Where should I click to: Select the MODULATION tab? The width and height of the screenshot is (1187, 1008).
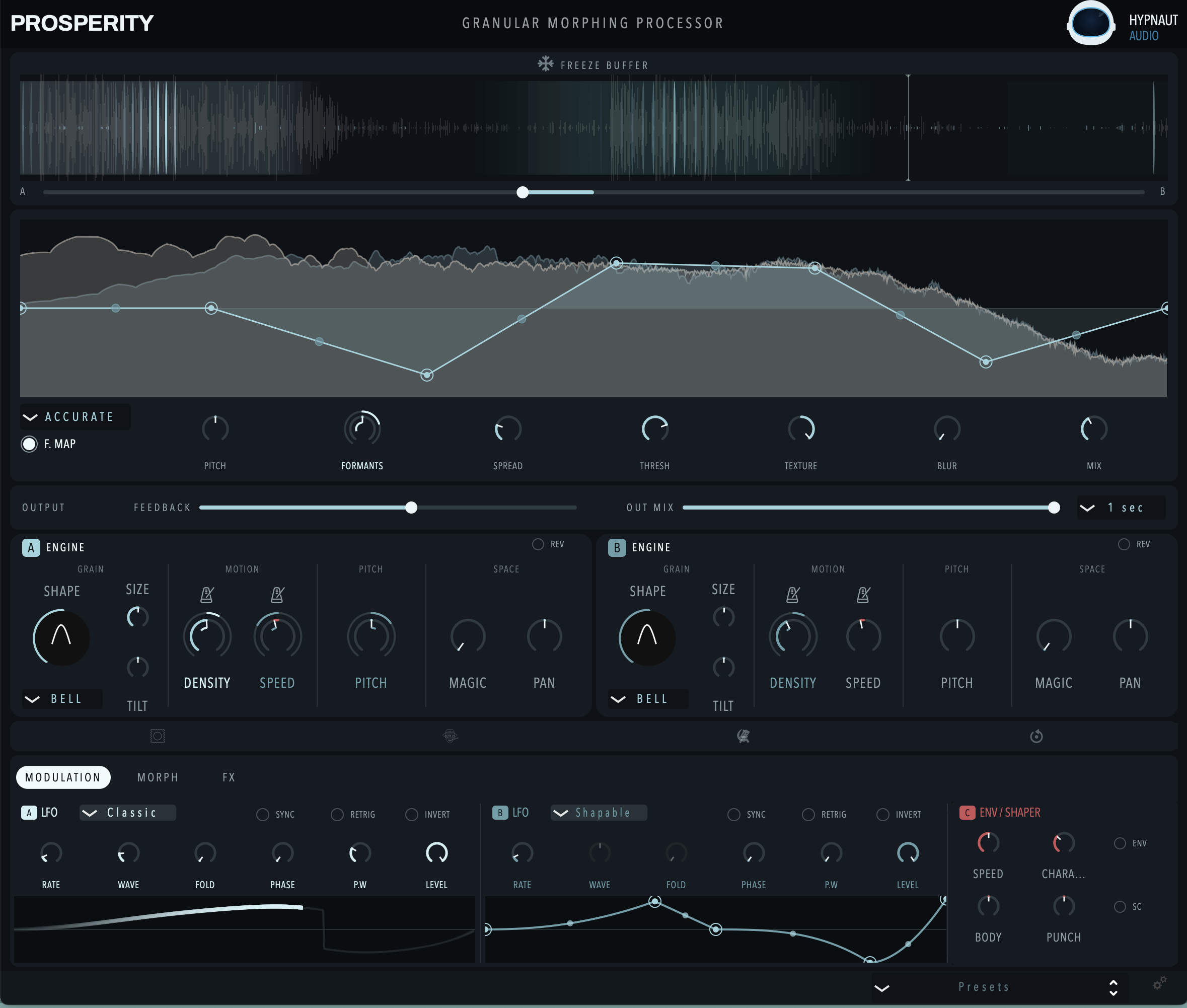pos(63,777)
